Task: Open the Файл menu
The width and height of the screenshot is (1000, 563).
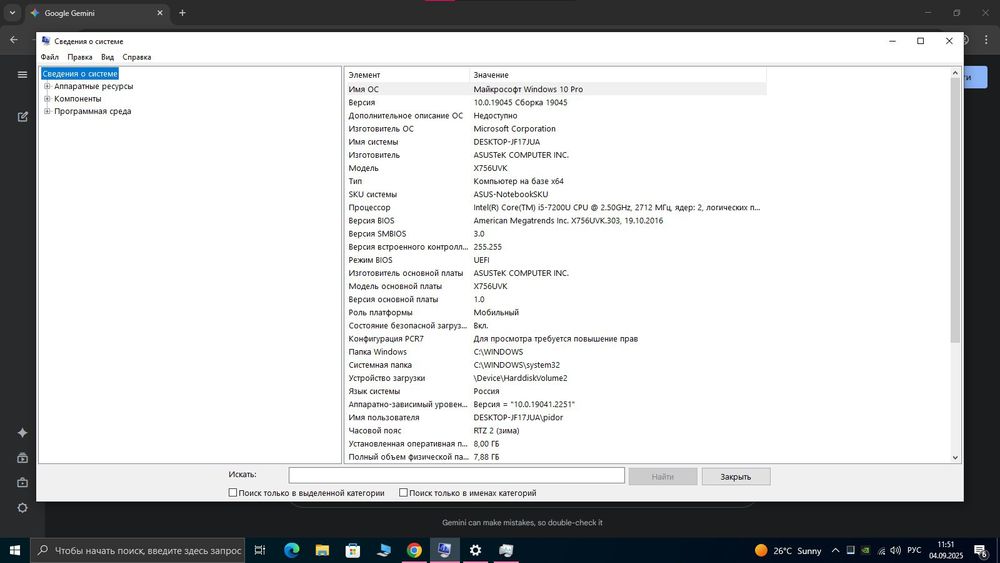Action: (x=50, y=57)
